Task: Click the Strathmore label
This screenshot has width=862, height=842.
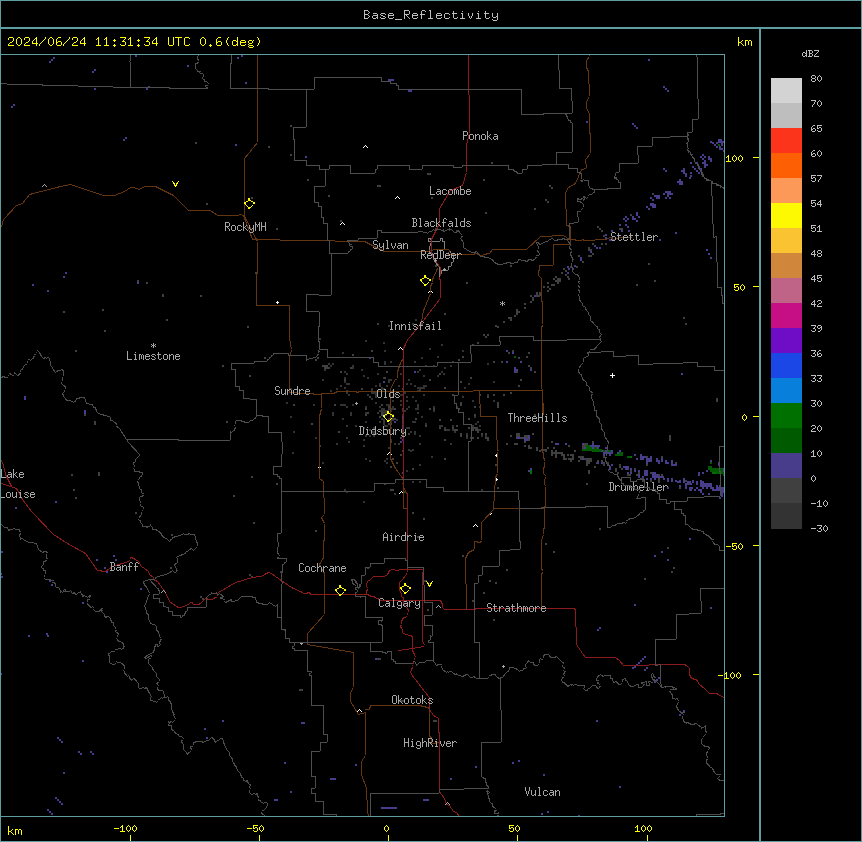Action: click(516, 608)
